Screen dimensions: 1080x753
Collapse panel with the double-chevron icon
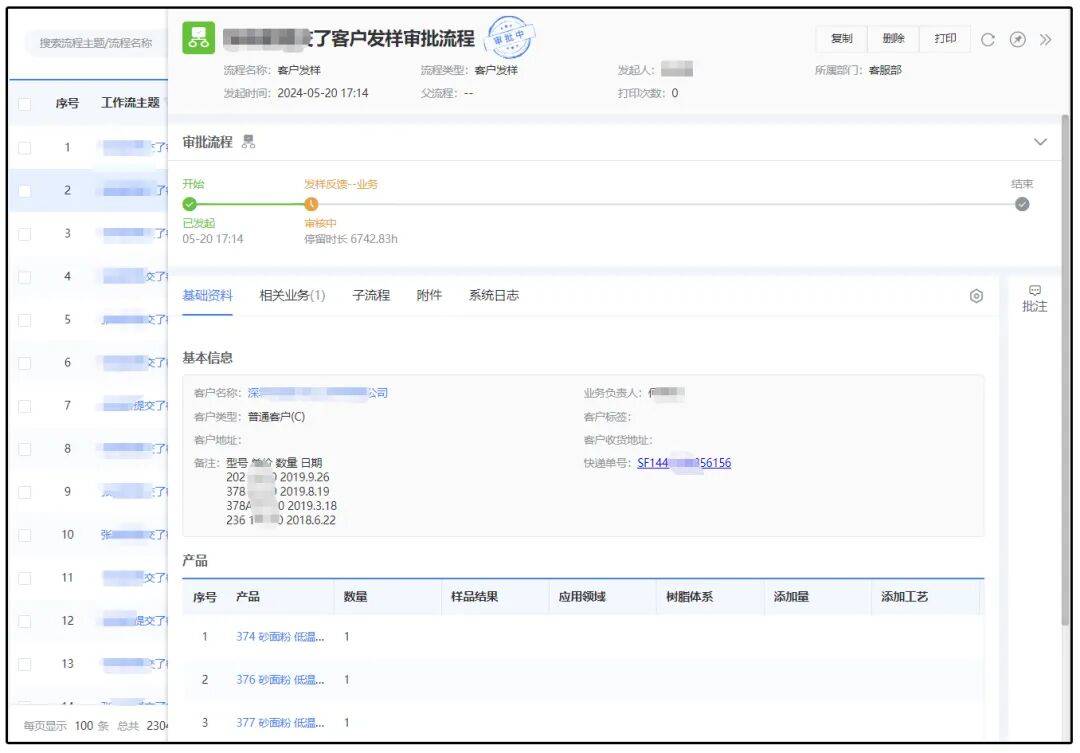click(x=1046, y=39)
